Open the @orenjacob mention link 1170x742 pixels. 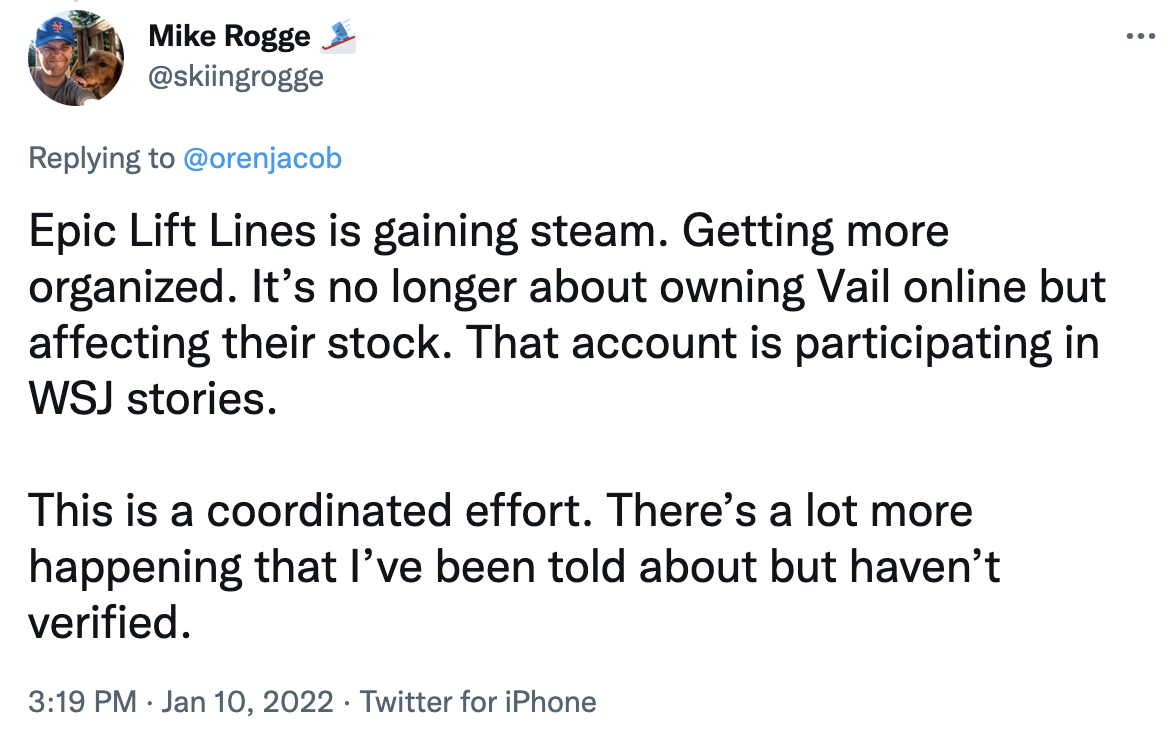coord(262,158)
